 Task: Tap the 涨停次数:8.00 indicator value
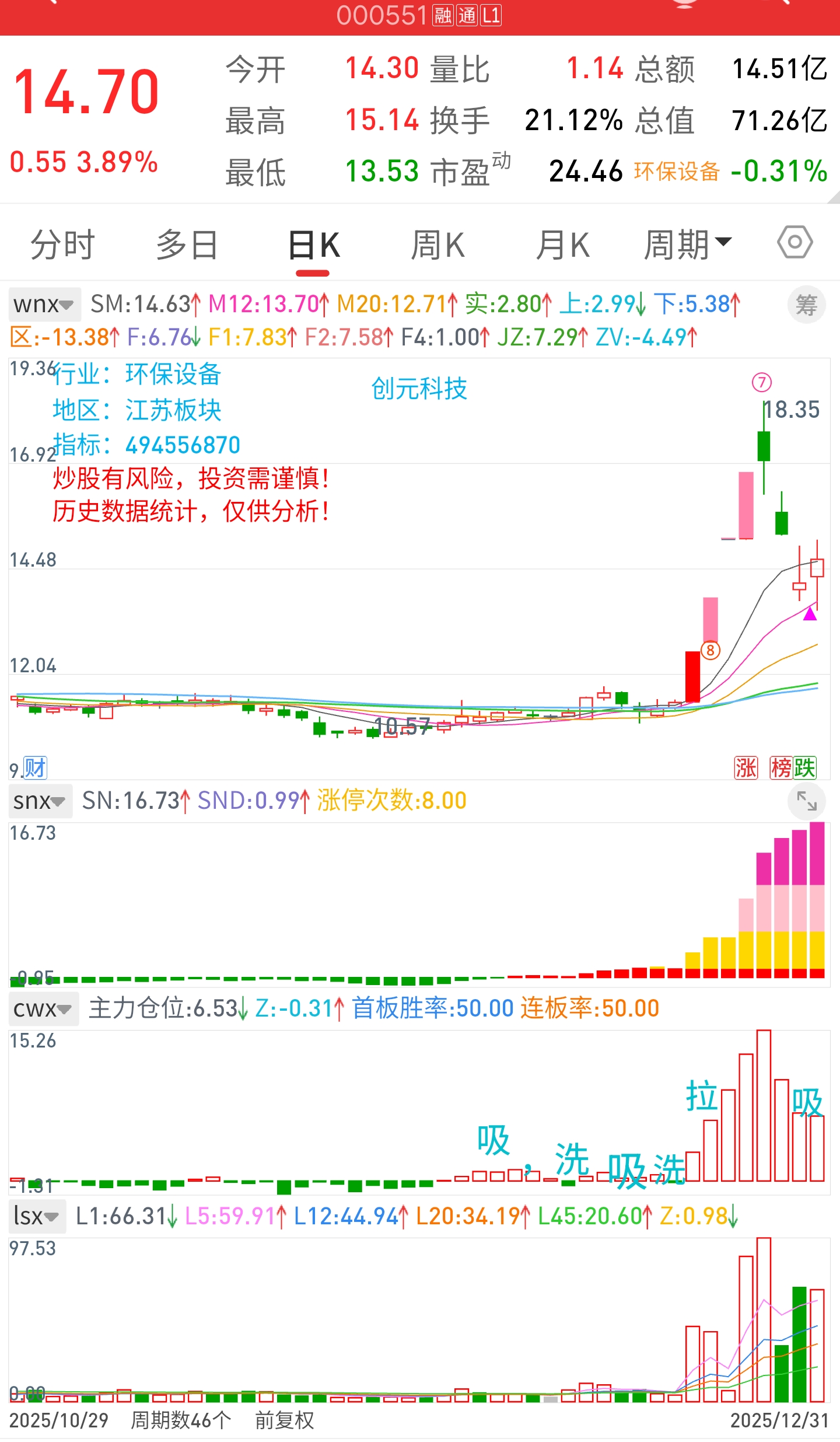tap(392, 801)
